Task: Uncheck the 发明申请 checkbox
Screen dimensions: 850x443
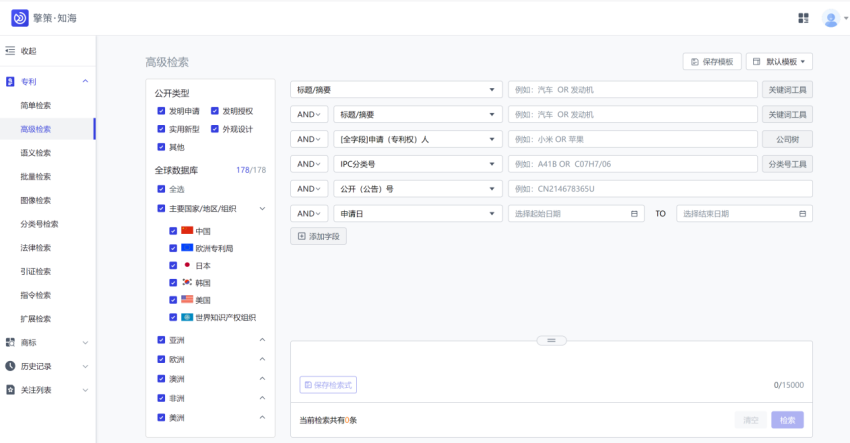Action: (x=161, y=111)
